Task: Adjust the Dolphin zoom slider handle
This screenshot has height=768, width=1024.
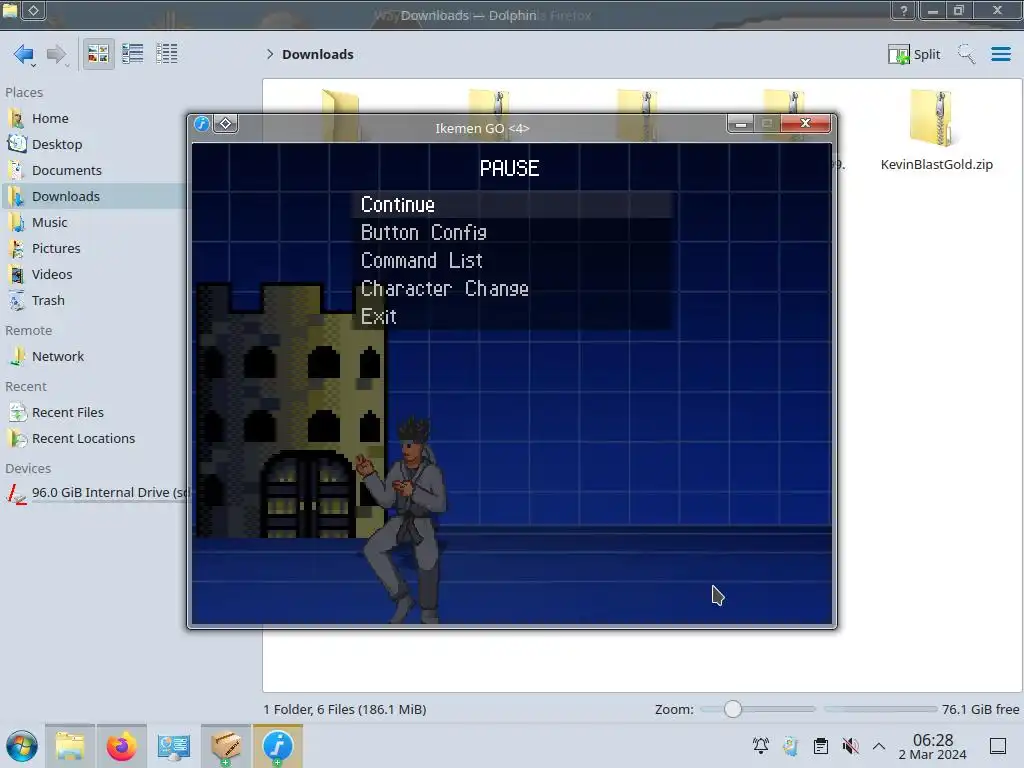Action: (x=733, y=709)
